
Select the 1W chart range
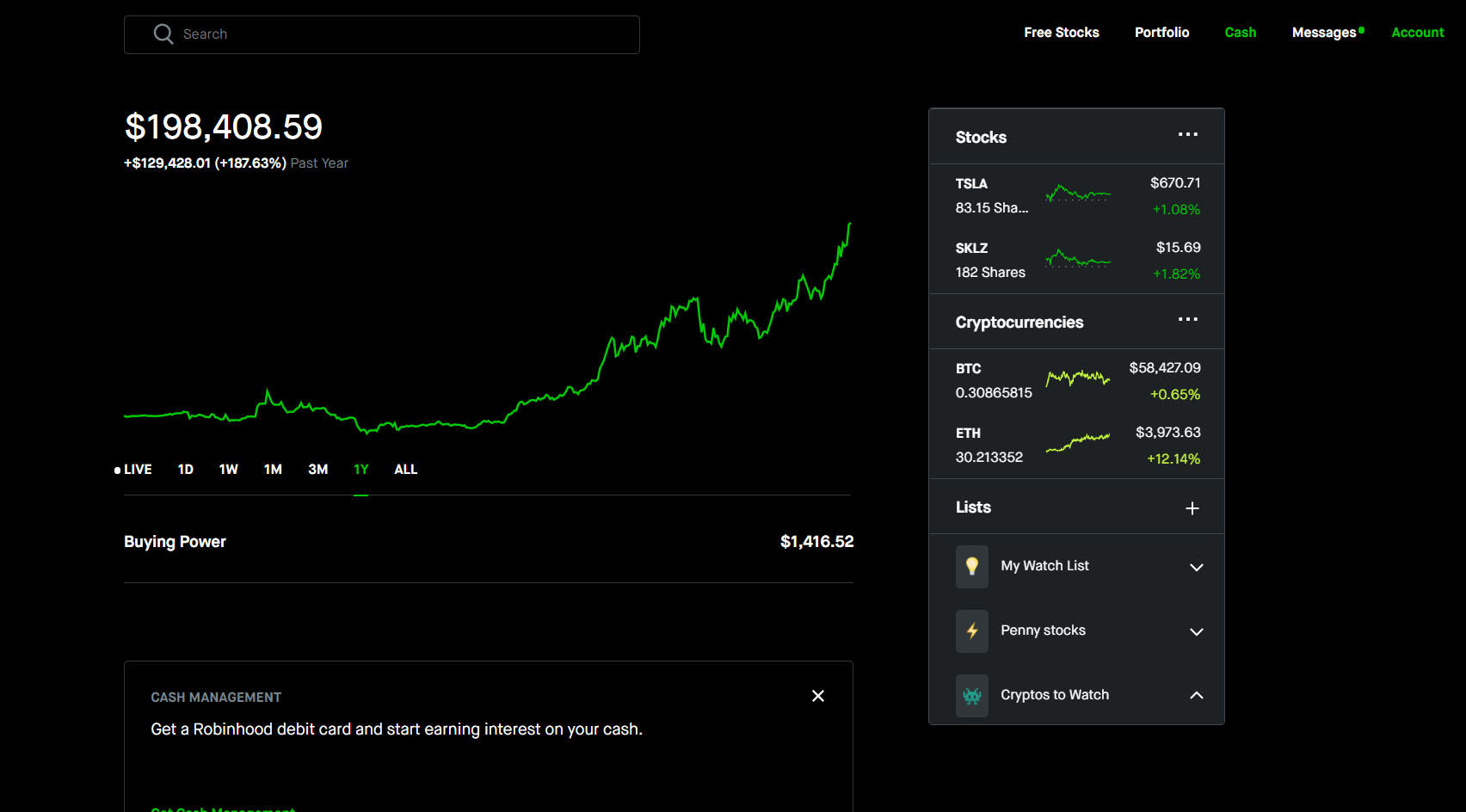click(228, 470)
